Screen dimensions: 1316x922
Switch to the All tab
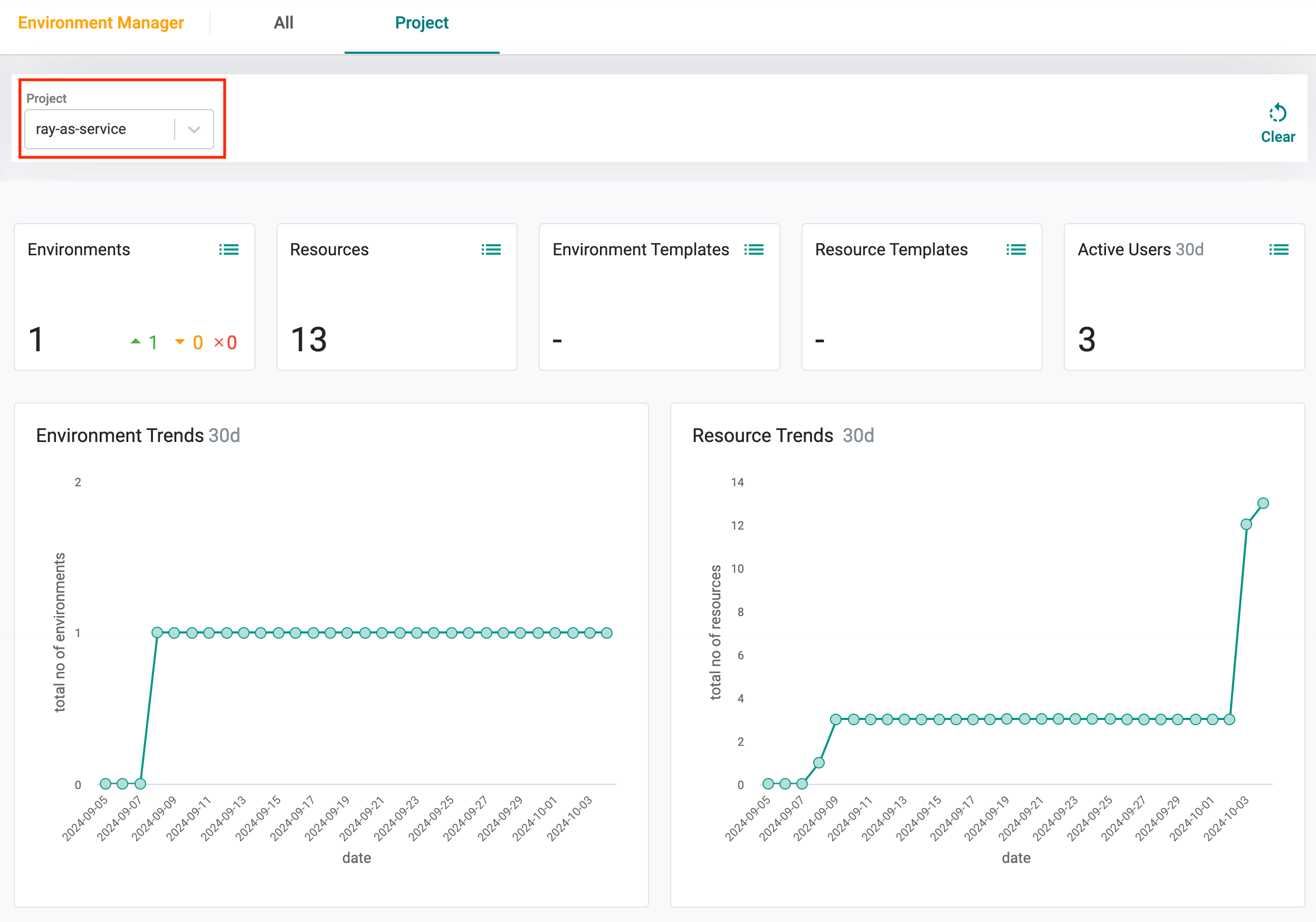point(284,23)
